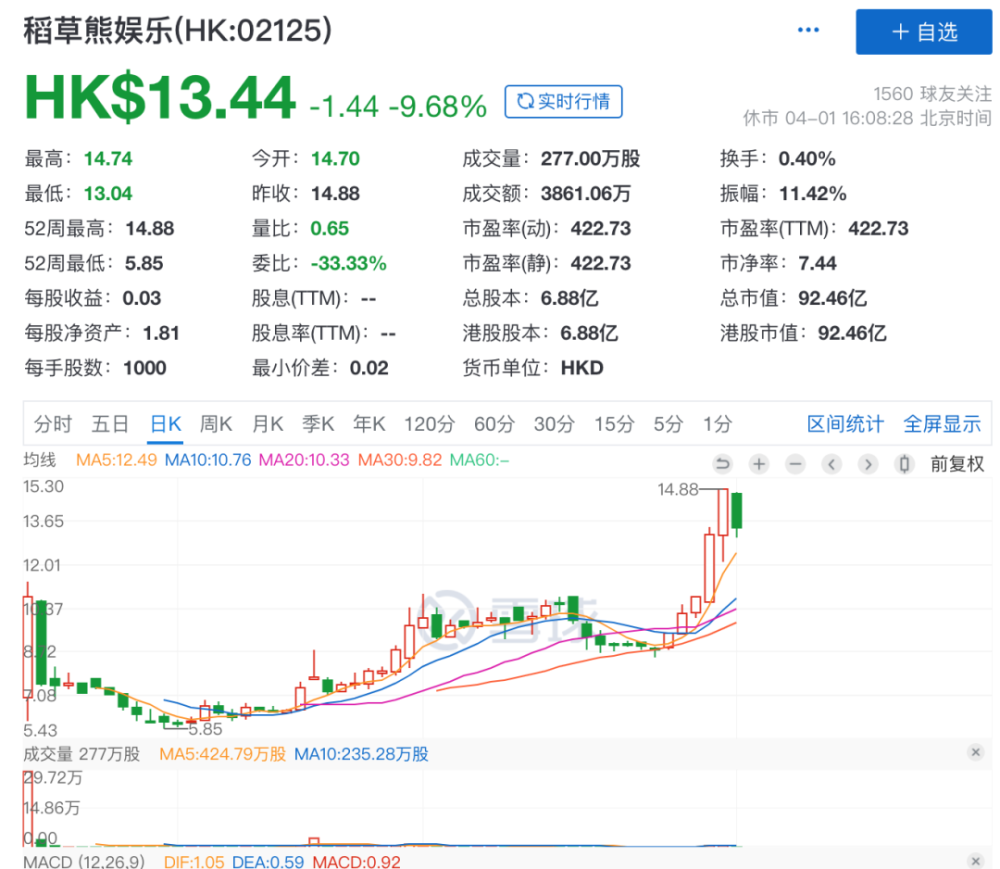1000x869 pixels.
Task: Zoom out chart with minus icon
Action: pos(795,464)
